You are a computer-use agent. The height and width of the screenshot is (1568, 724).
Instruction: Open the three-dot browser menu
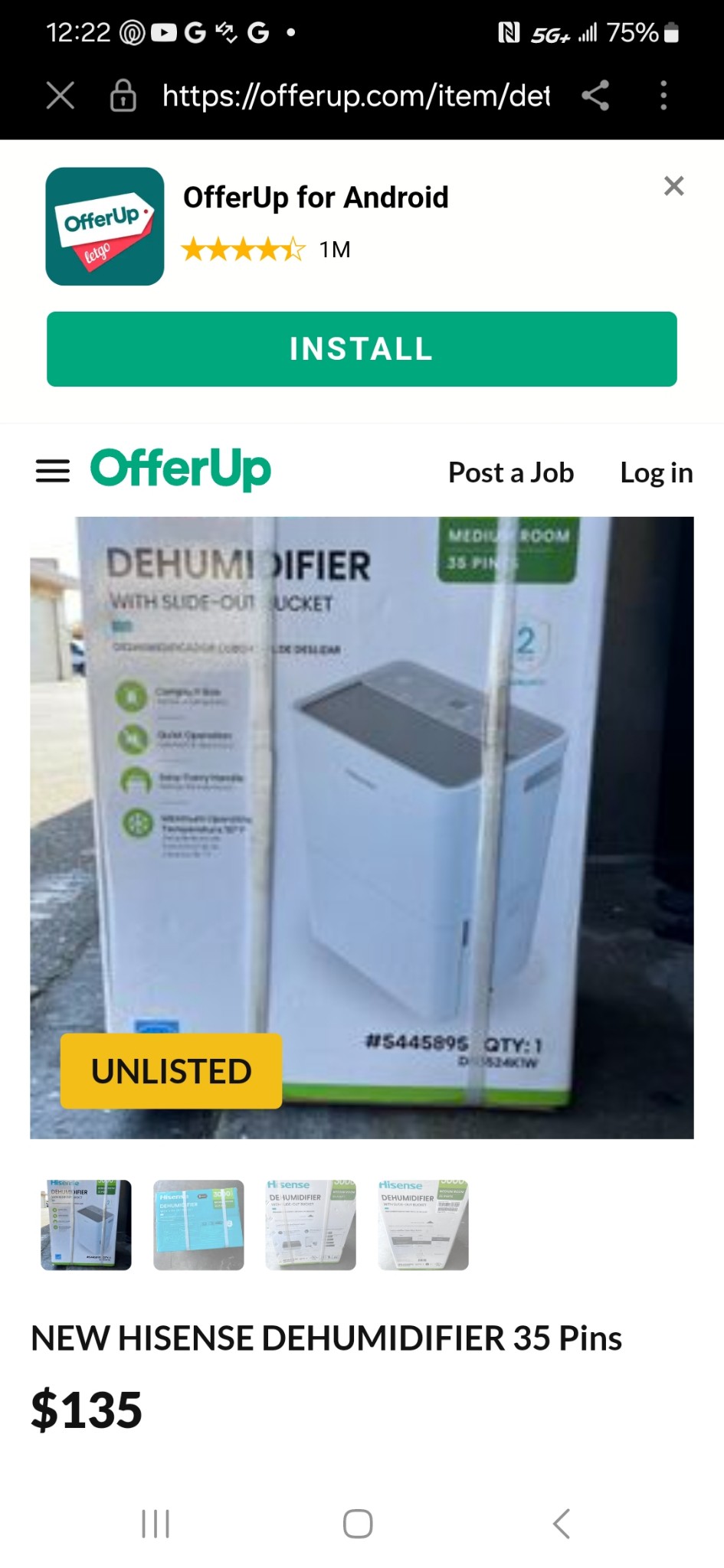663,96
